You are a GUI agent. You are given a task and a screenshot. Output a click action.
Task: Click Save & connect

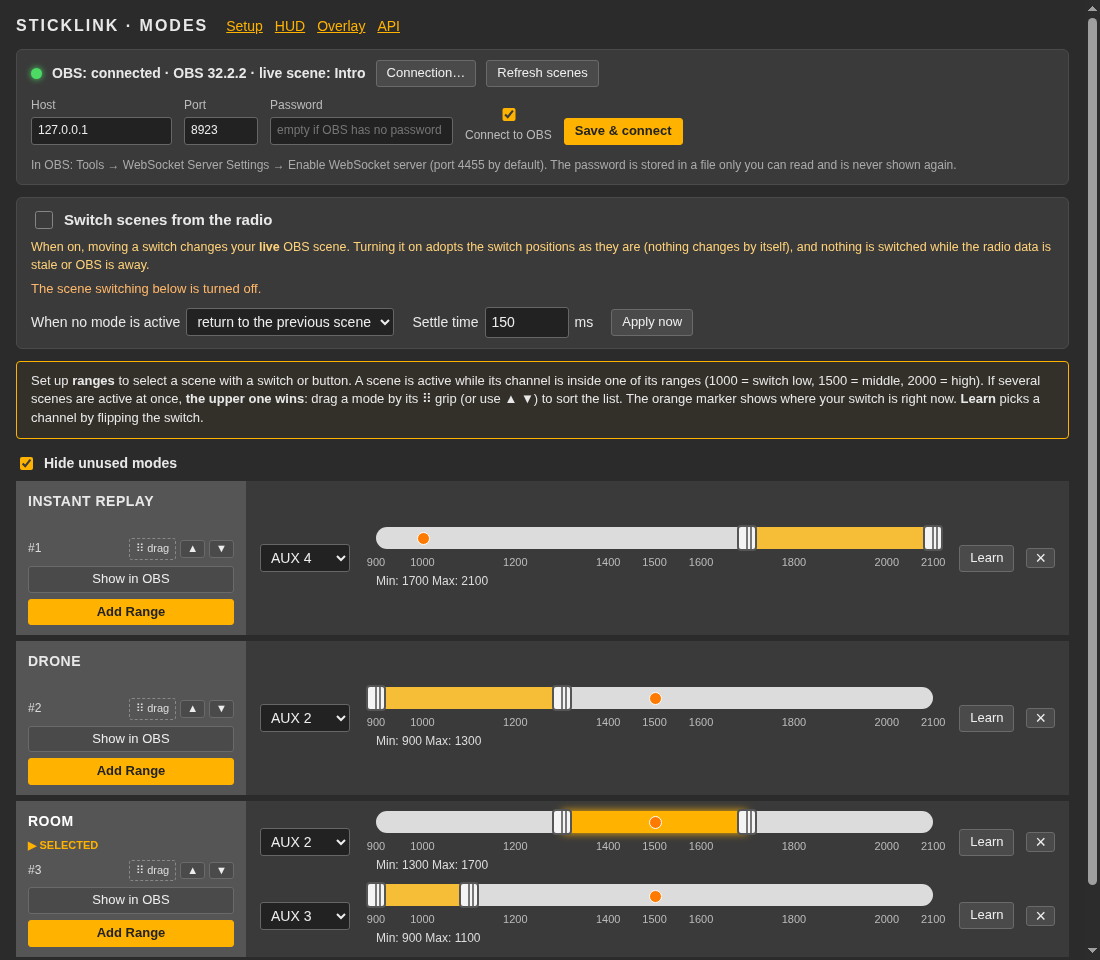(623, 131)
